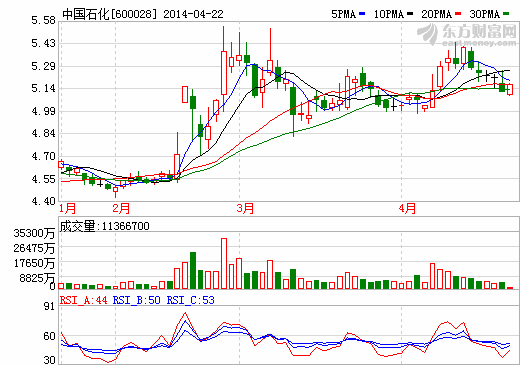Click the RSI axis value 60
The image size is (520, 365).
(49, 336)
